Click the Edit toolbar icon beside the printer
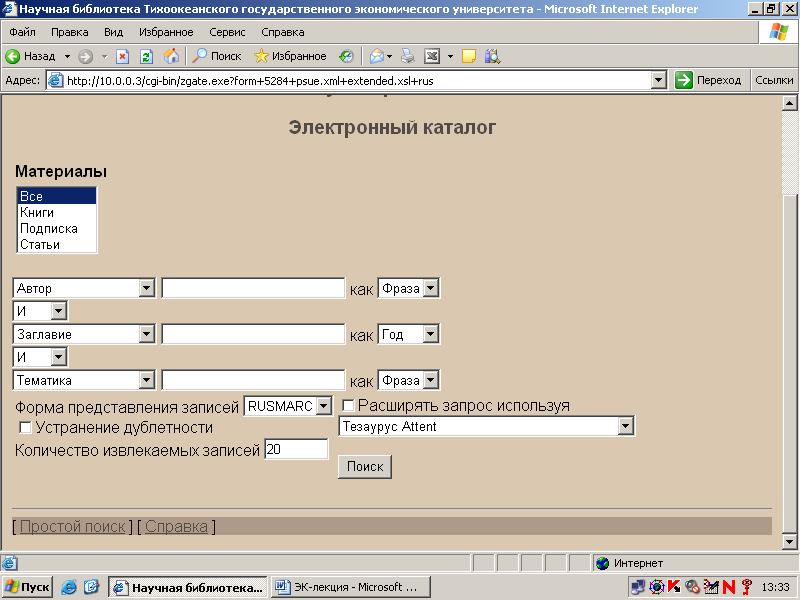This screenshot has width=800, height=600. point(432,56)
